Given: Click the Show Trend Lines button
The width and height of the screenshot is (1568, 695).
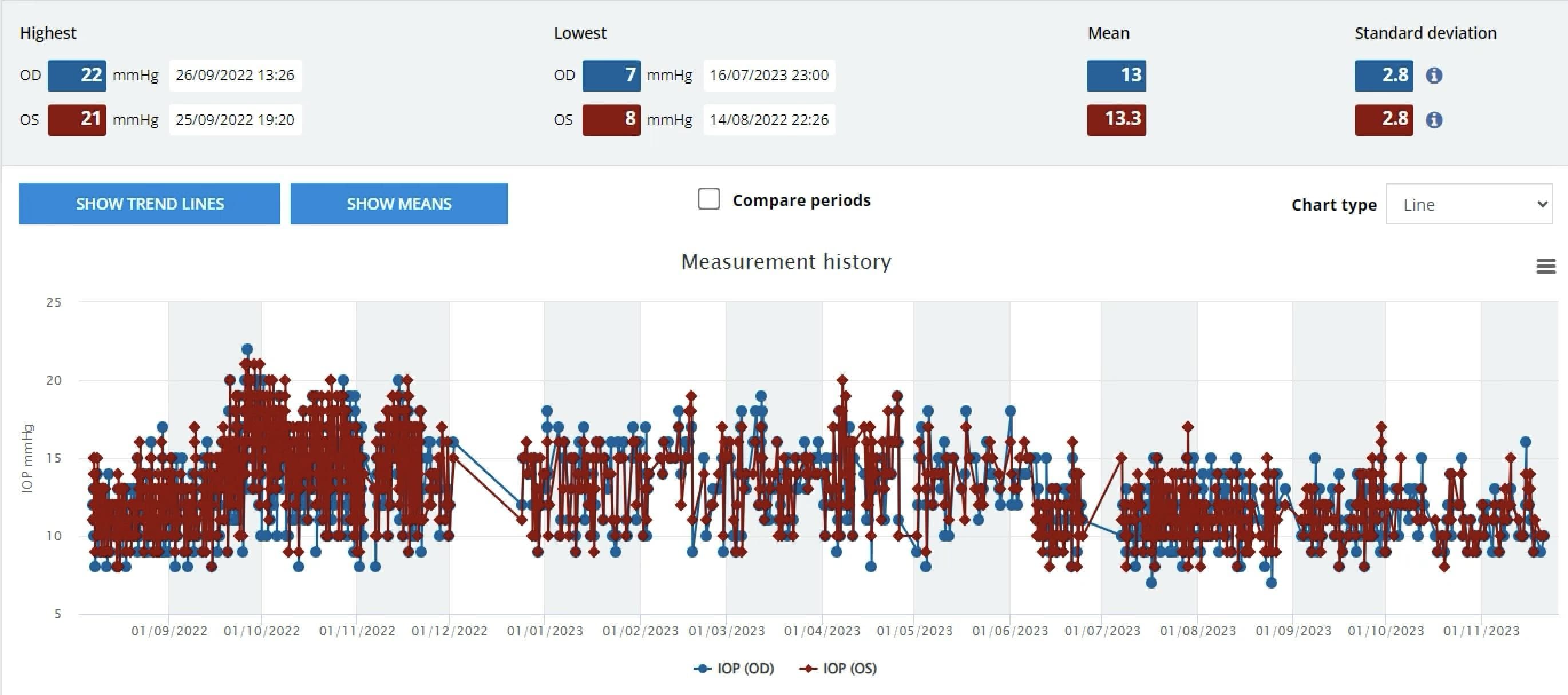Looking at the screenshot, I should click(x=150, y=203).
